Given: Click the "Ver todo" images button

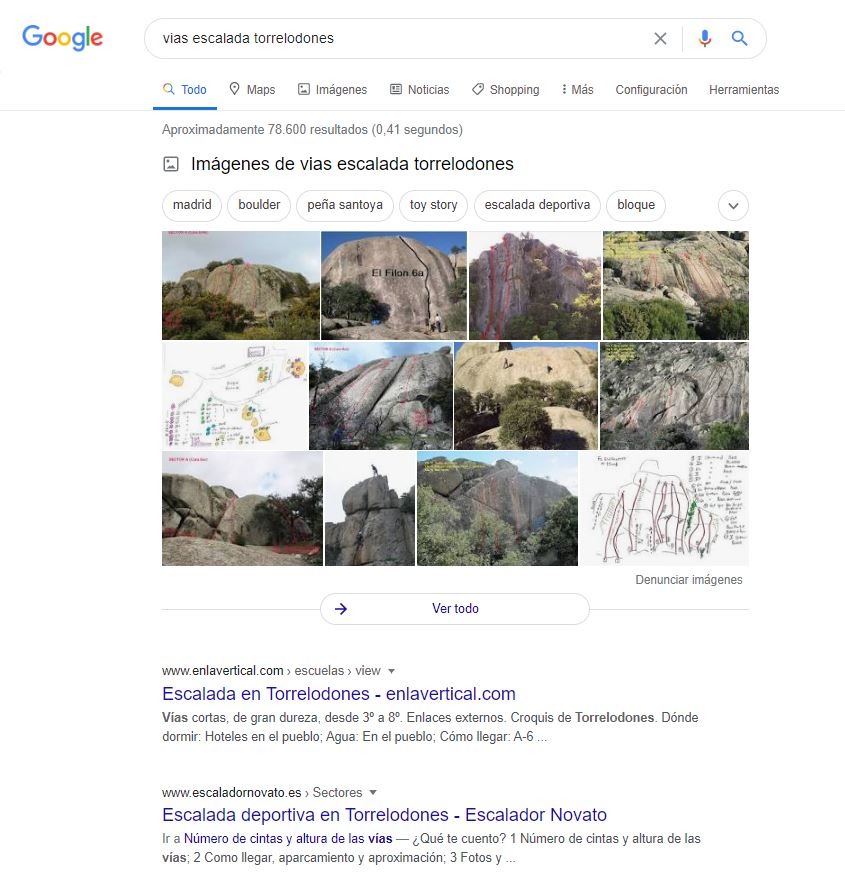Looking at the screenshot, I should tap(455, 609).
